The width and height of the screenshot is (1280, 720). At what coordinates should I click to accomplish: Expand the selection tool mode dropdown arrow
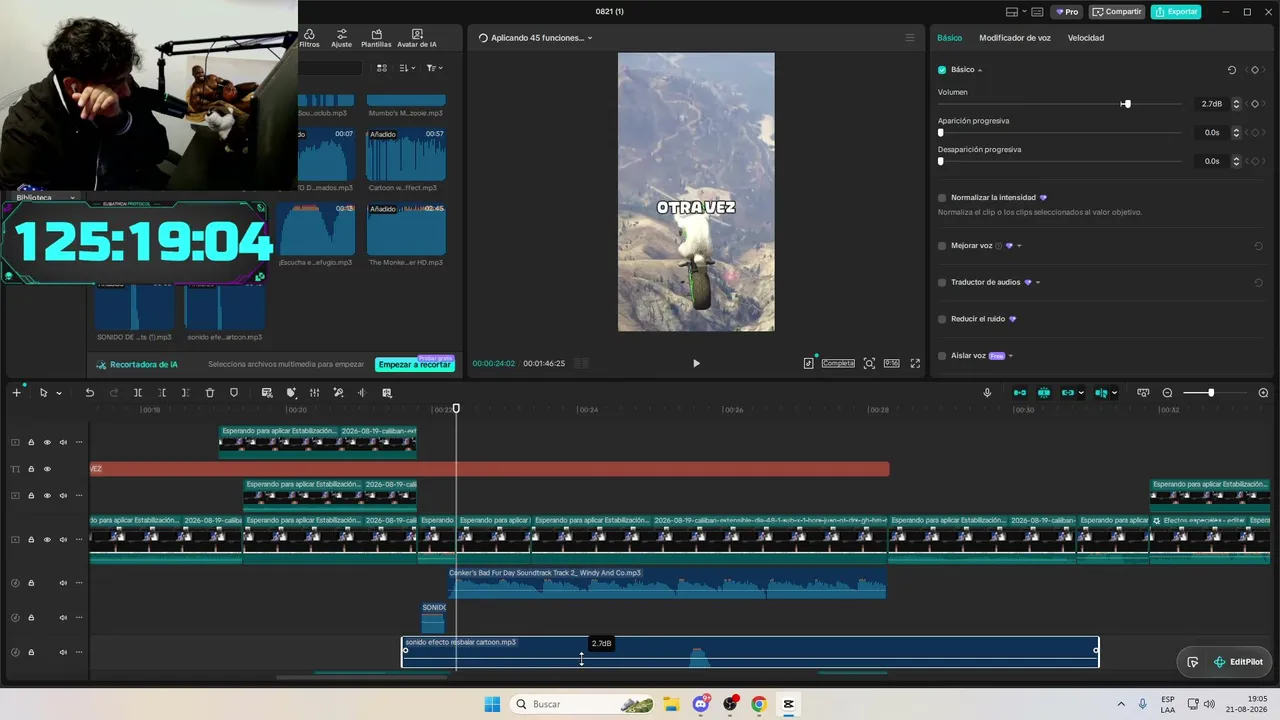(x=58, y=394)
